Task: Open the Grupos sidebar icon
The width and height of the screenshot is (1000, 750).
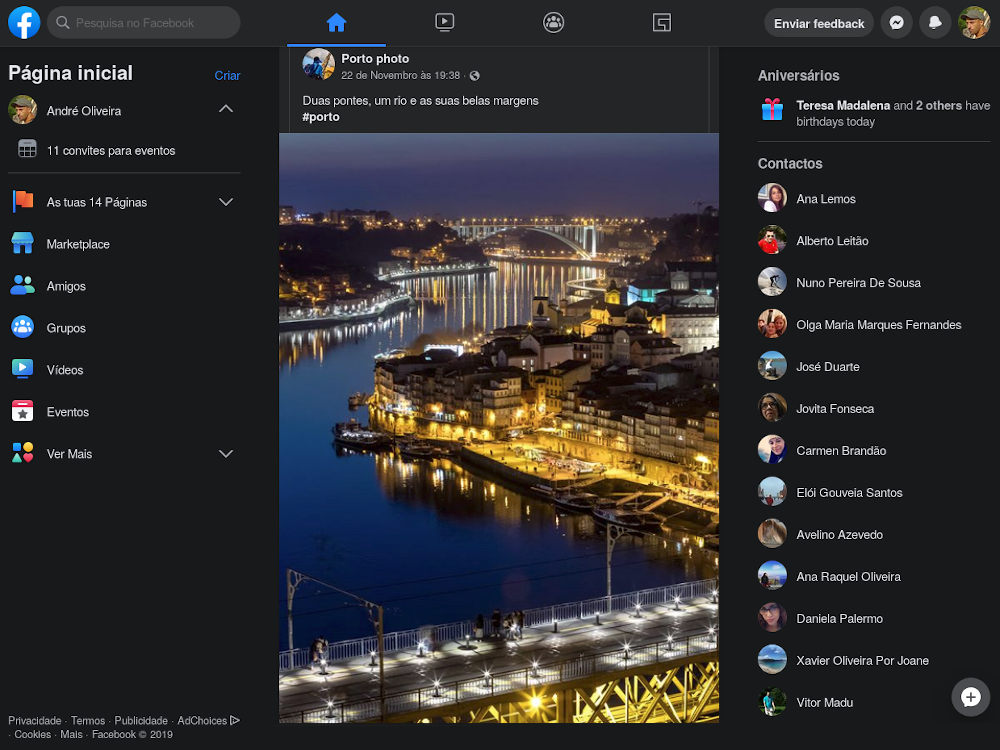Action: pyautogui.click(x=22, y=328)
